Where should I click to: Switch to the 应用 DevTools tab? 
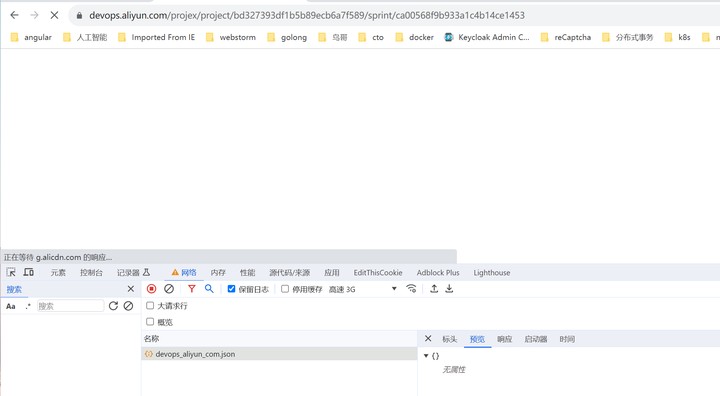[332, 272]
